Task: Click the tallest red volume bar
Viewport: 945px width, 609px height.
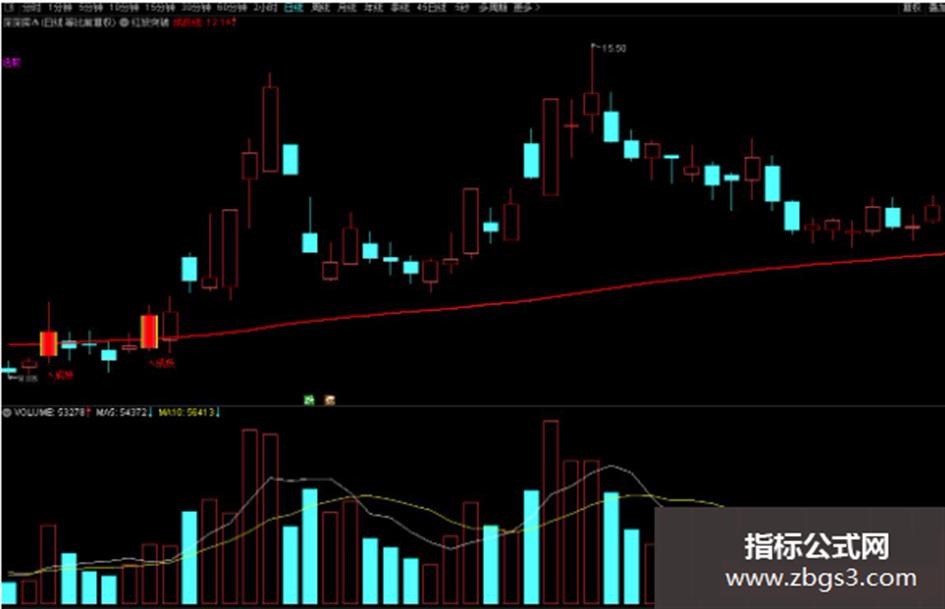Action: pos(550,512)
